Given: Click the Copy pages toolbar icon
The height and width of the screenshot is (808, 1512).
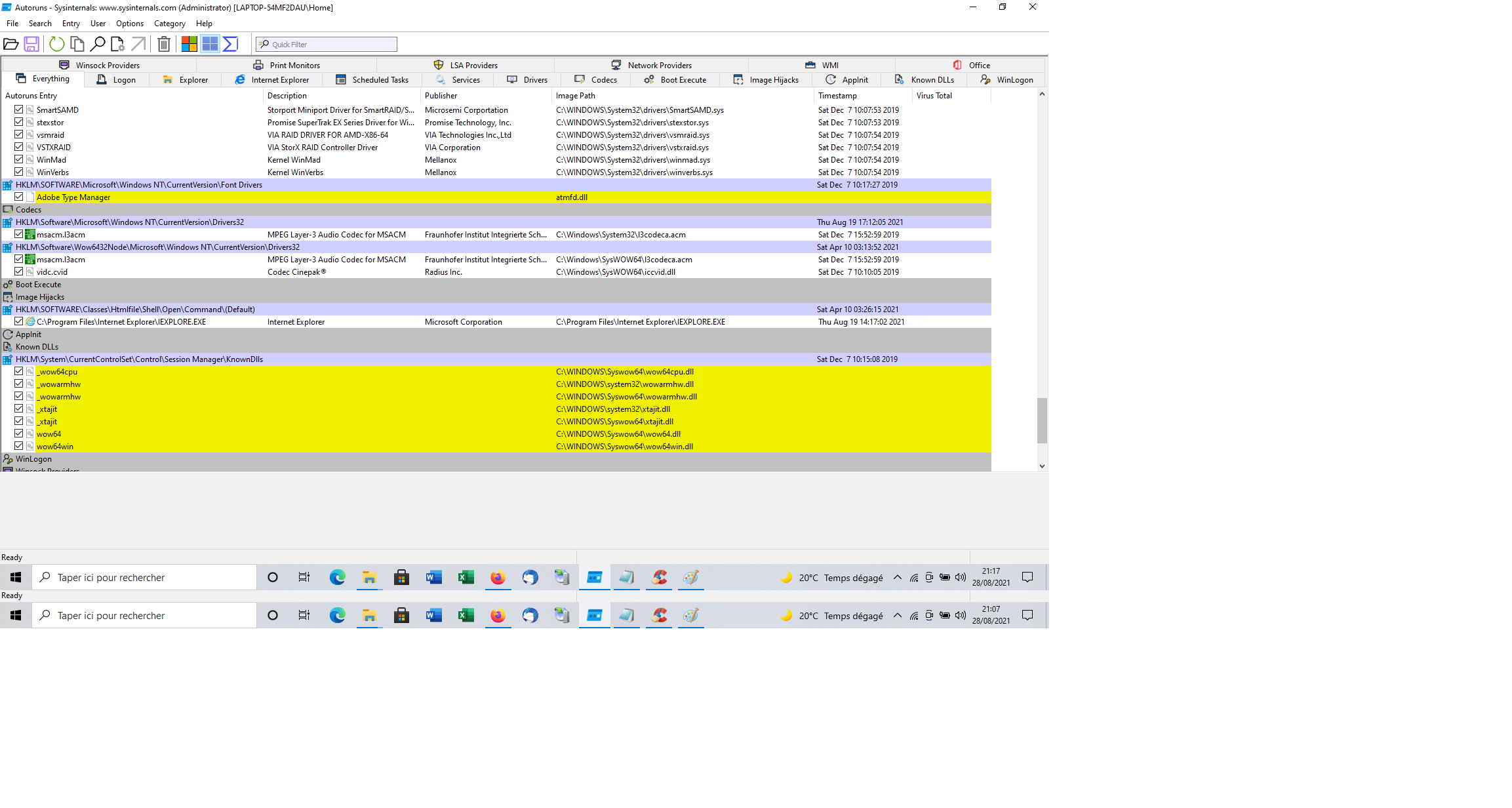Looking at the screenshot, I should 77,44.
